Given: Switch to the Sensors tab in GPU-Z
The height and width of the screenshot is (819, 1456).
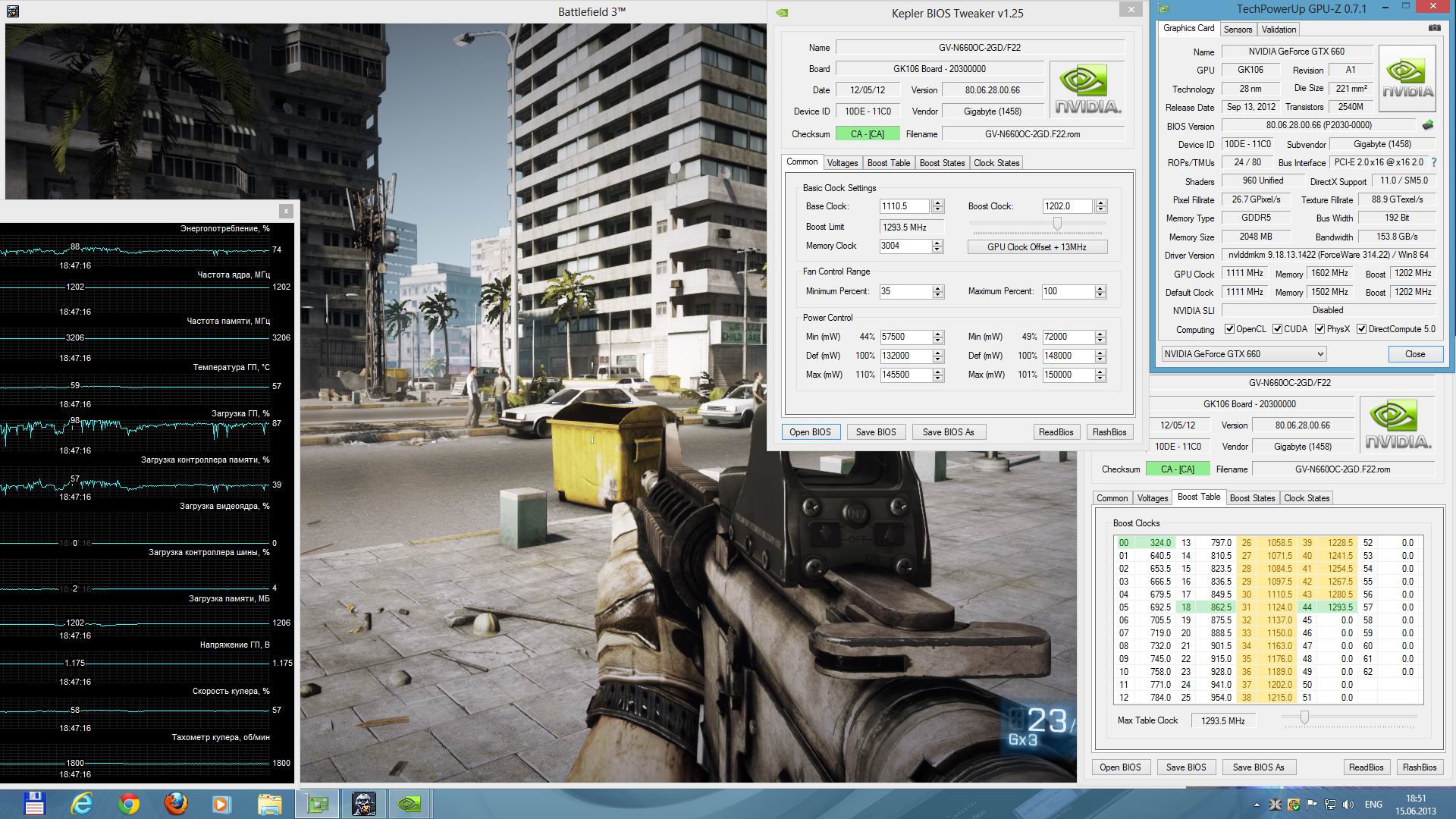Looking at the screenshot, I should [1238, 30].
